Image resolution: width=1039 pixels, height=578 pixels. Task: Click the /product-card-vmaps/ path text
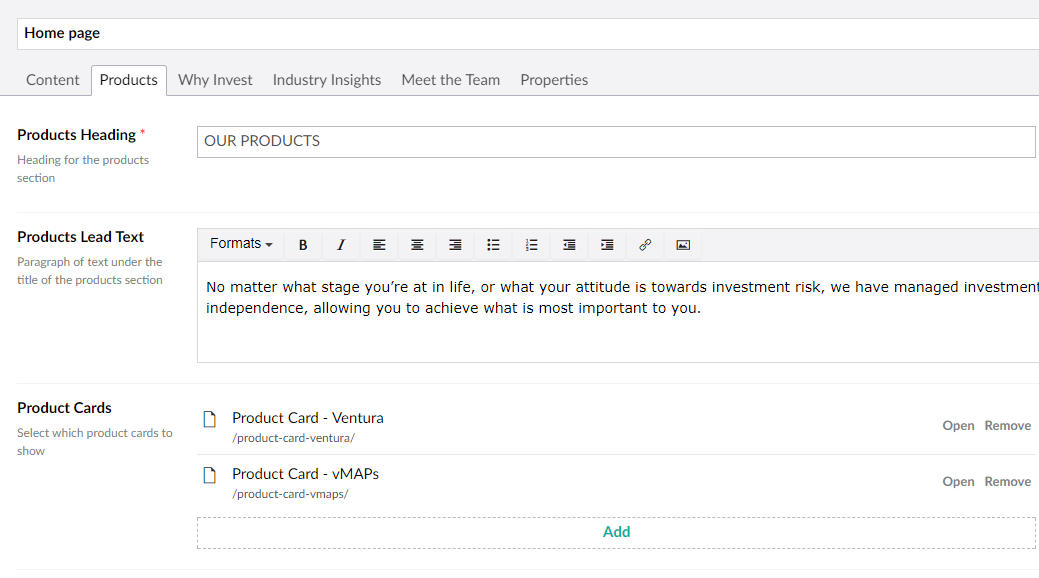(x=290, y=494)
